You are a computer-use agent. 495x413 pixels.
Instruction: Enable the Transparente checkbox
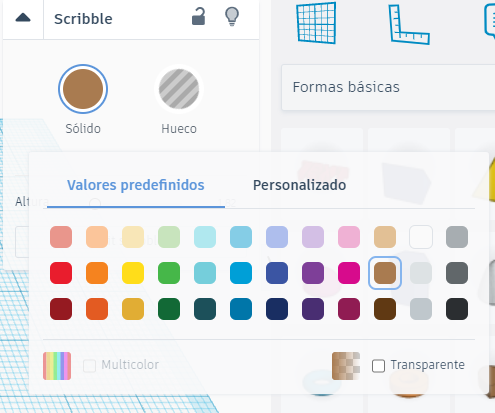(x=378, y=366)
